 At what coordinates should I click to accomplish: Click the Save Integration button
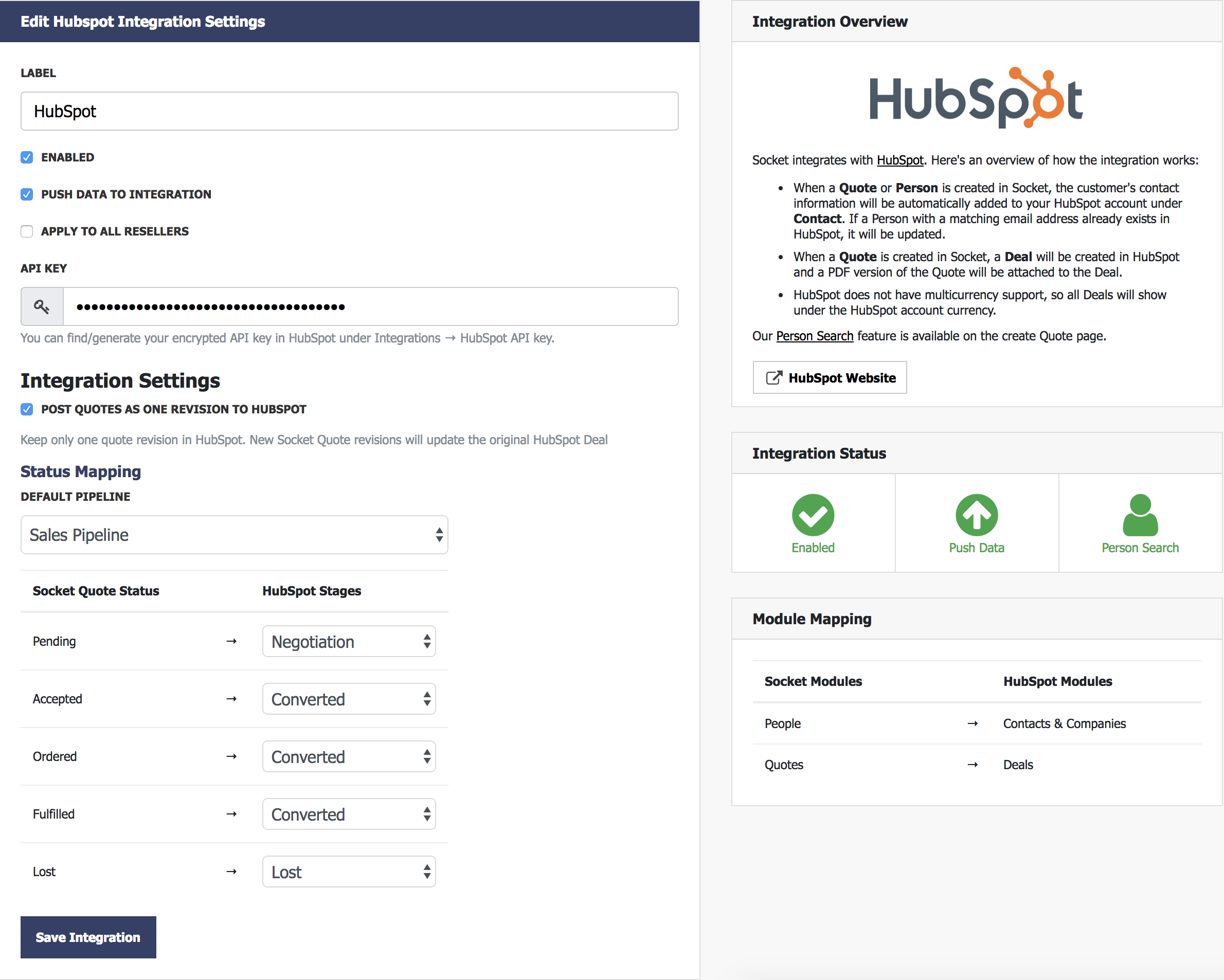[x=88, y=937]
